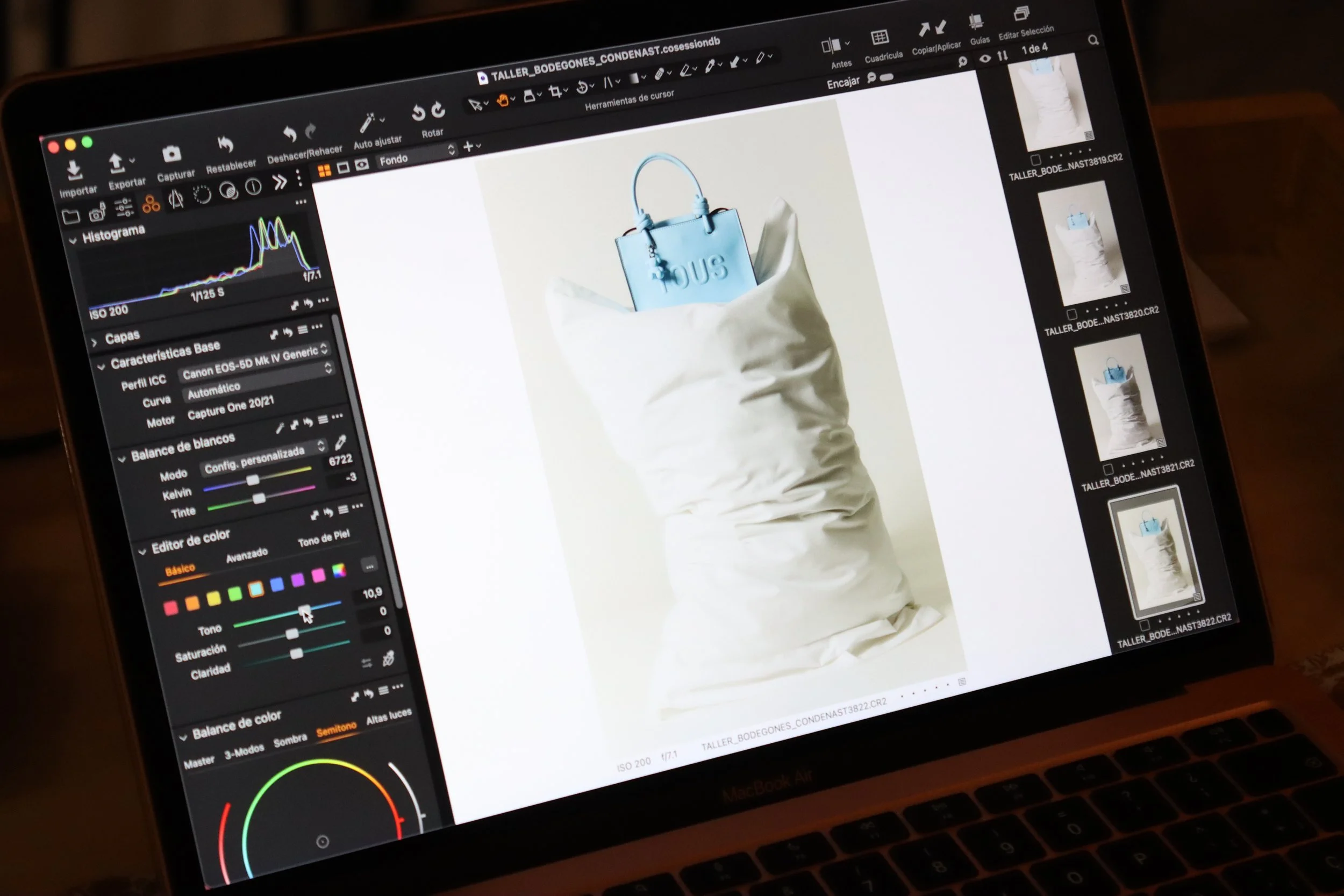The image size is (1344, 896).
Task: Toggle checkbox under NAST3820.CR2 thumbnail
Action: point(1071,314)
